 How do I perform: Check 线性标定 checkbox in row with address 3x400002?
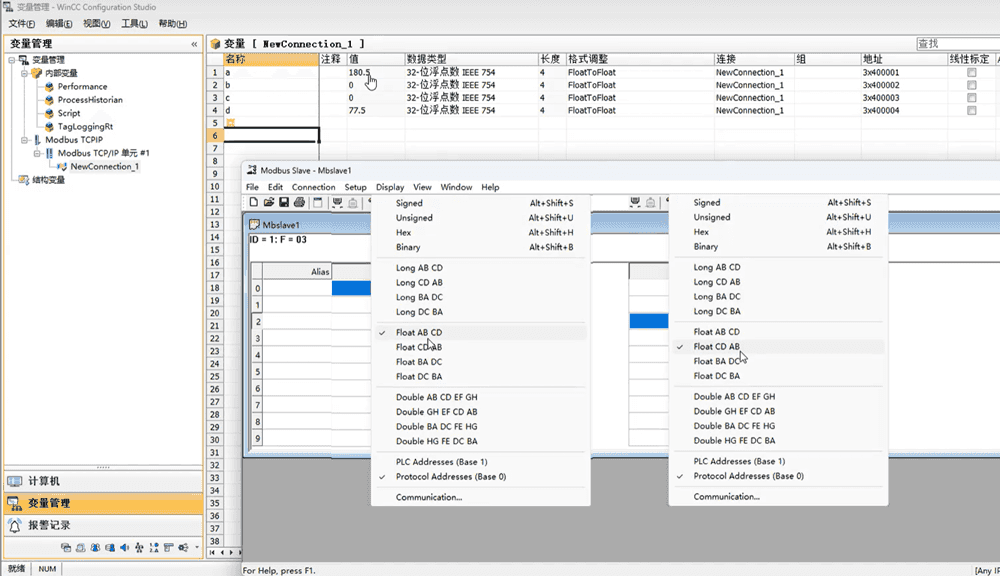(x=971, y=86)
